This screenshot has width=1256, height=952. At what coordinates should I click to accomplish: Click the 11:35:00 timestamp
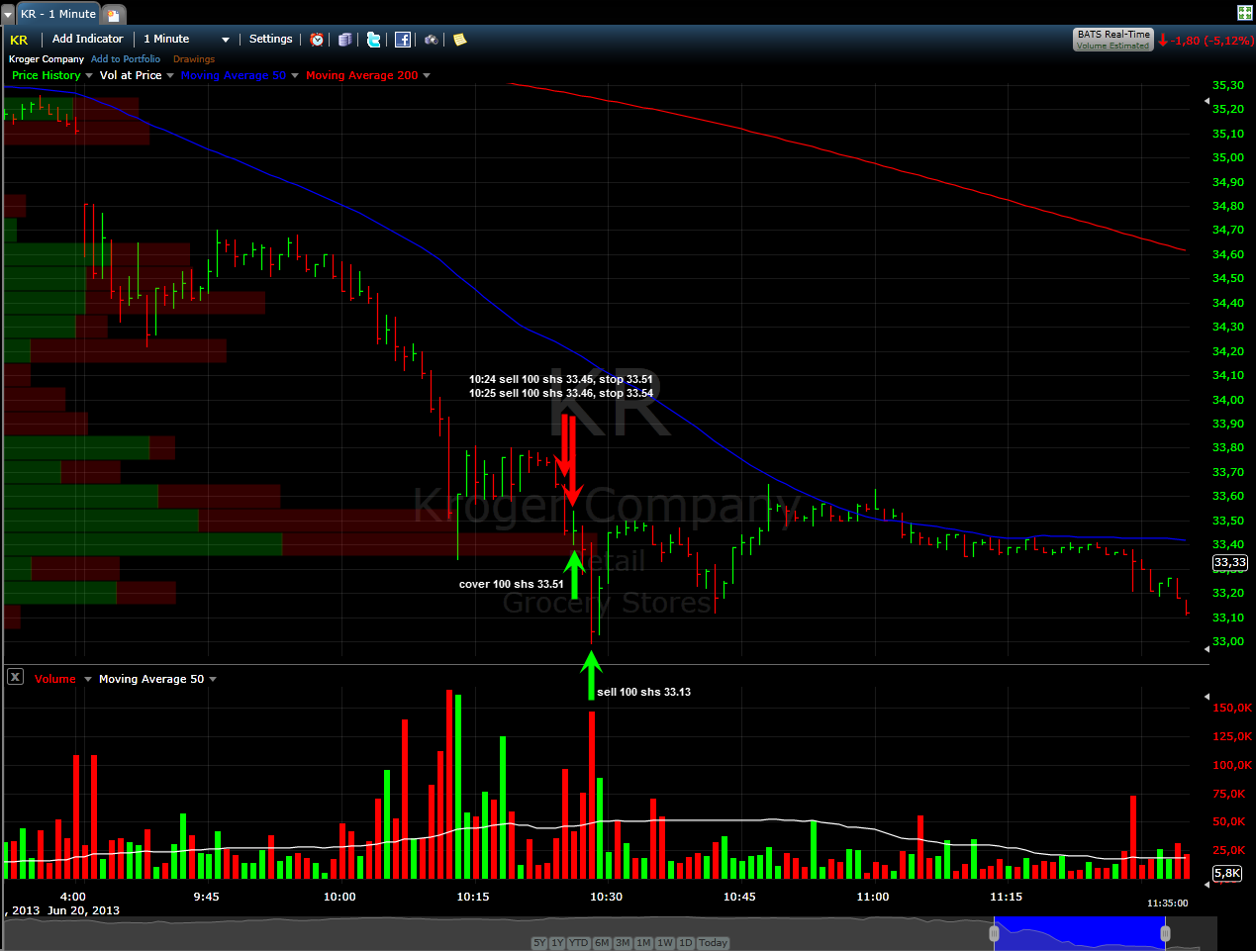coord(1168,903)
